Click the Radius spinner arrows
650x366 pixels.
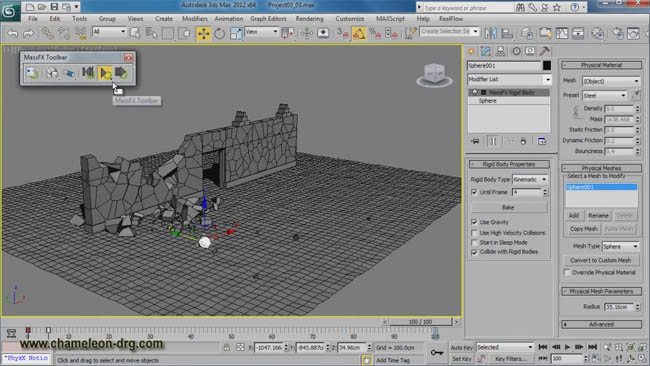click(x=638, y=307)
